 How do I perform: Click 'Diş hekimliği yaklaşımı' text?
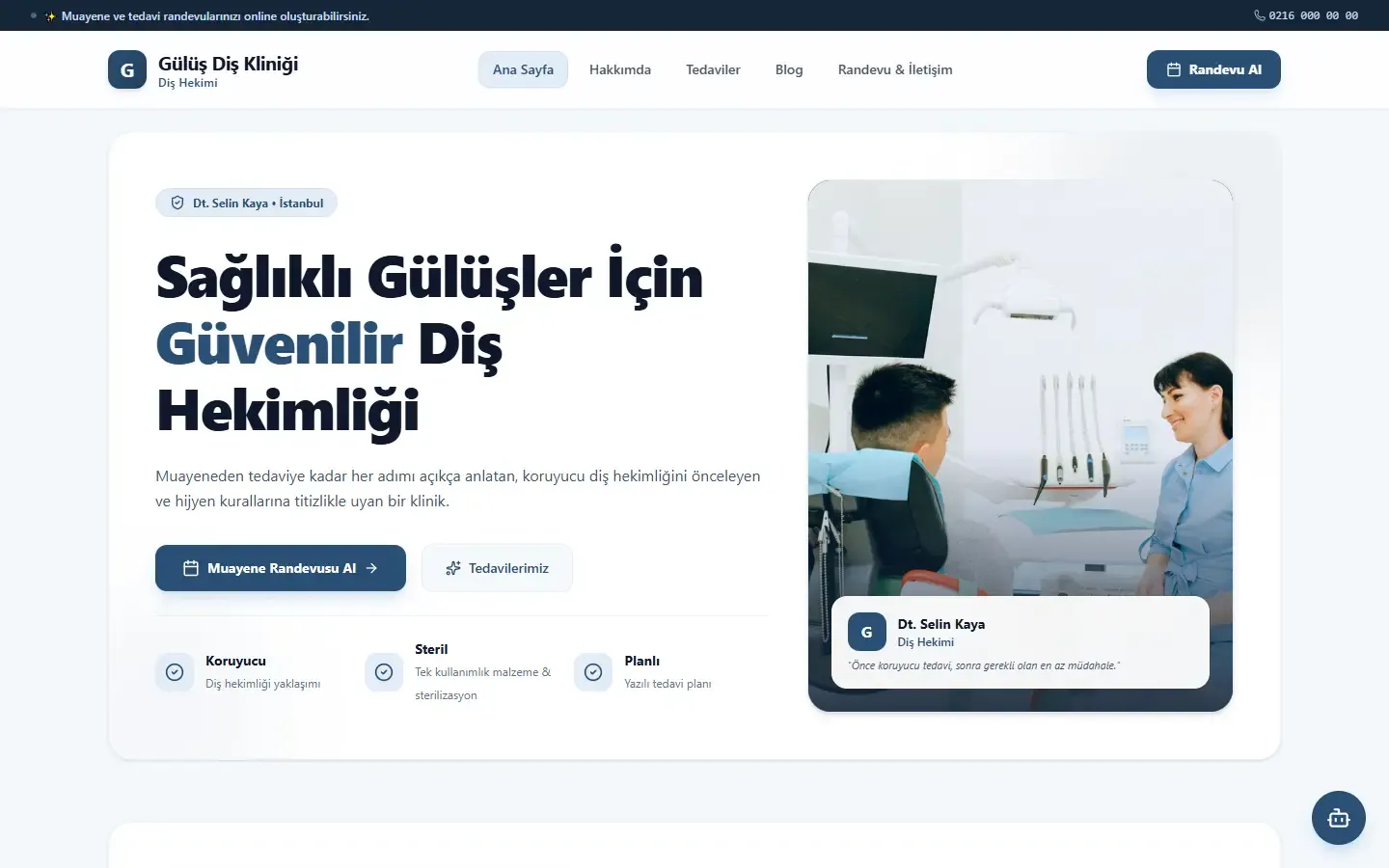pos(262,684)
